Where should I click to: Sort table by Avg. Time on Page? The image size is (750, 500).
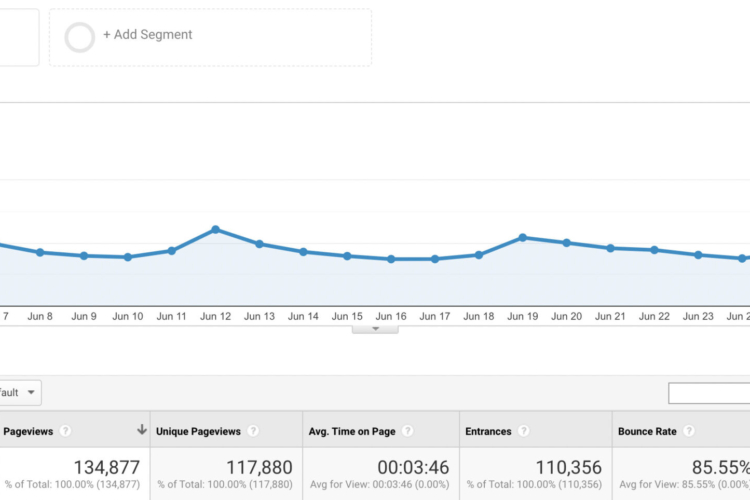click(352, 431)
